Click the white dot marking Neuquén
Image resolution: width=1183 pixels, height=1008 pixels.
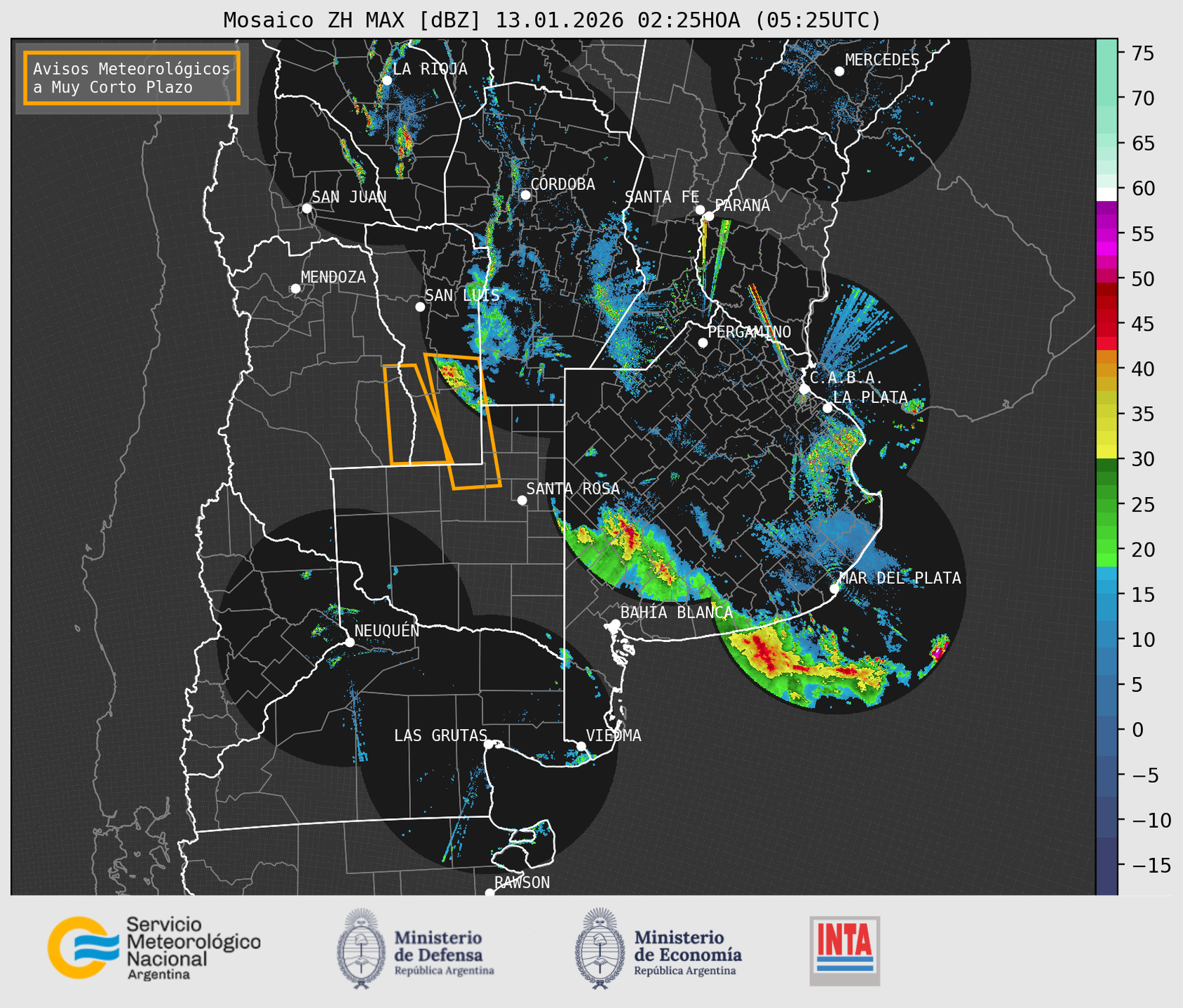tap(349, 642)
